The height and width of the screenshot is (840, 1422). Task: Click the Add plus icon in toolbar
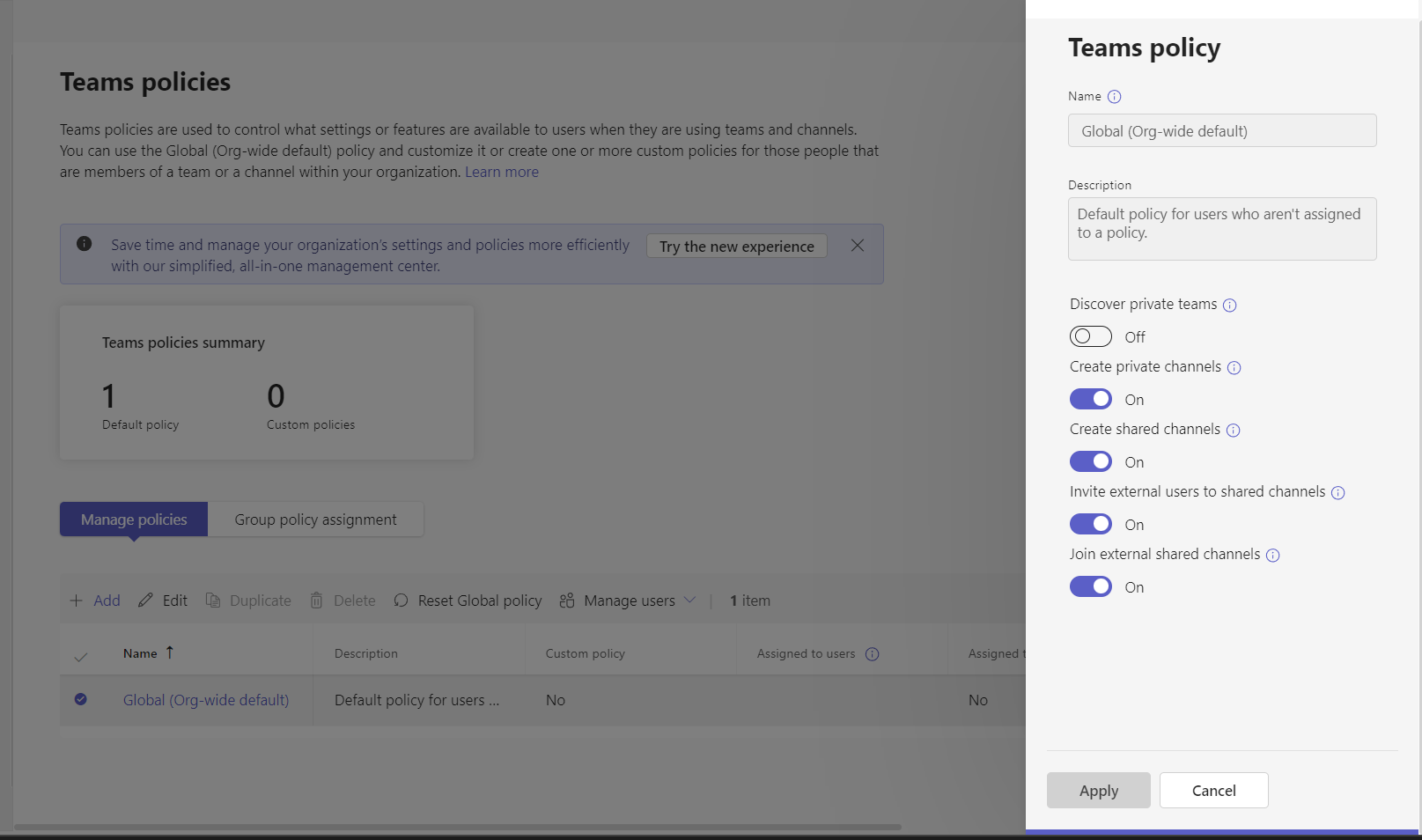[x=77, y=601]
